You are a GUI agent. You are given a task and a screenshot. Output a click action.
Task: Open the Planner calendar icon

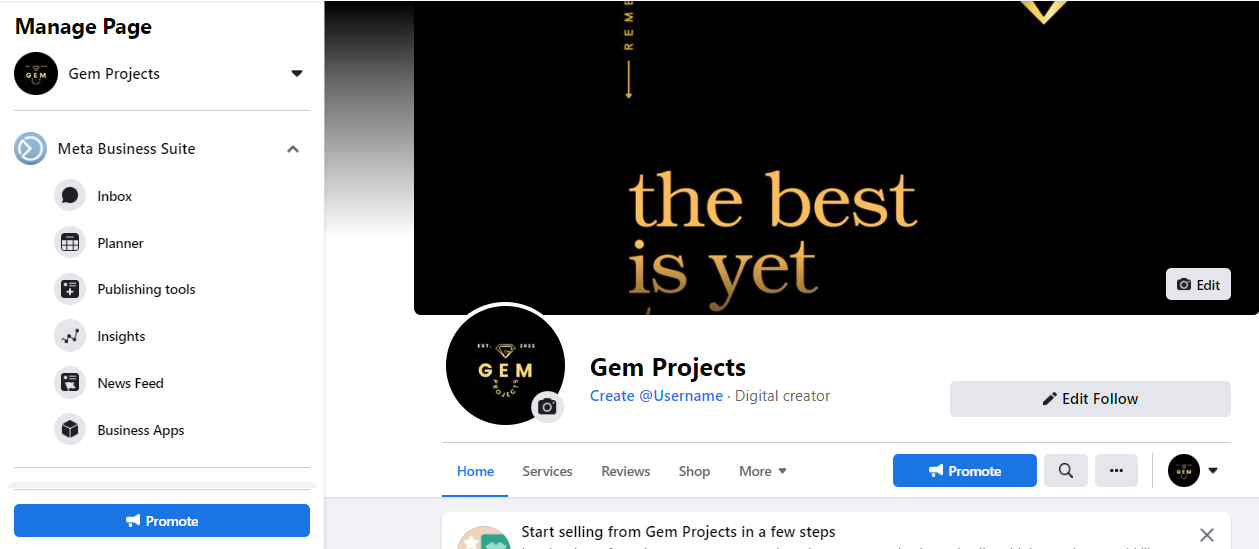pyautogui.click(x=70, y=243)
